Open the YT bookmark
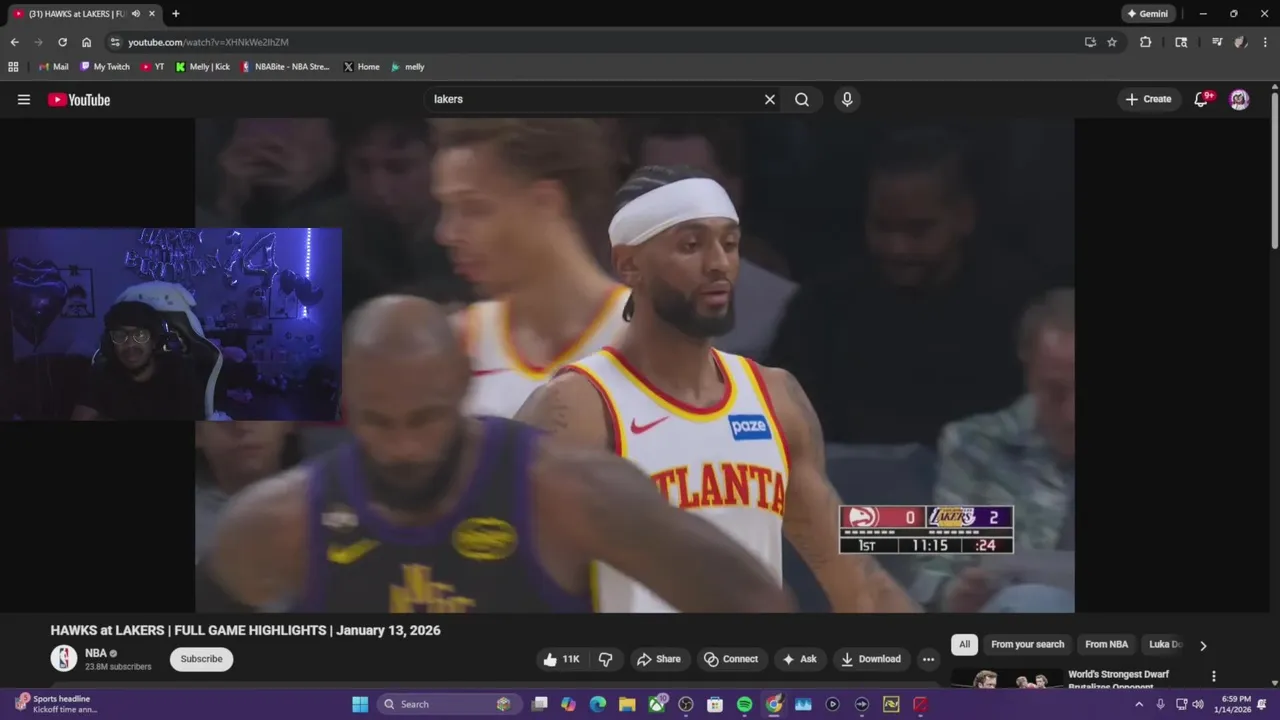Screen dimensions: 1280x720 153,67
